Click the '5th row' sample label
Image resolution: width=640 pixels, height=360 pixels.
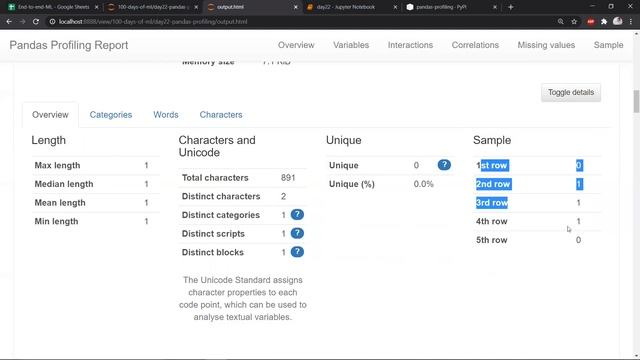[491, 240]
